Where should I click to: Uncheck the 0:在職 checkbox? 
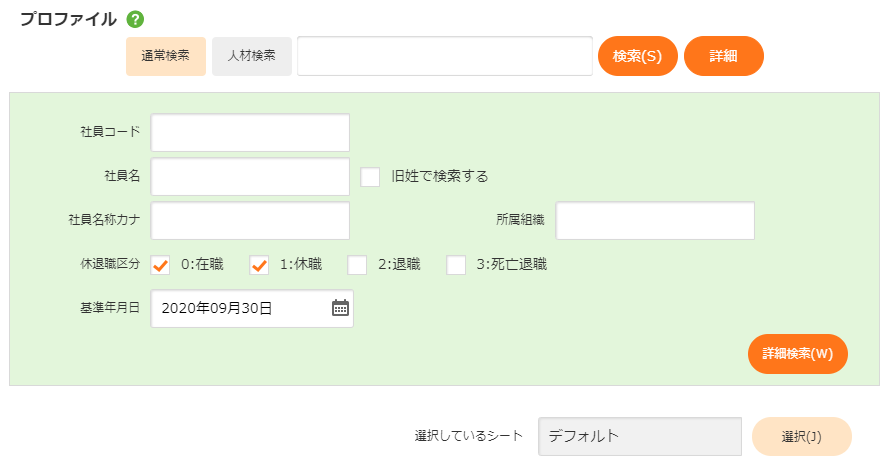click(160, 265)
